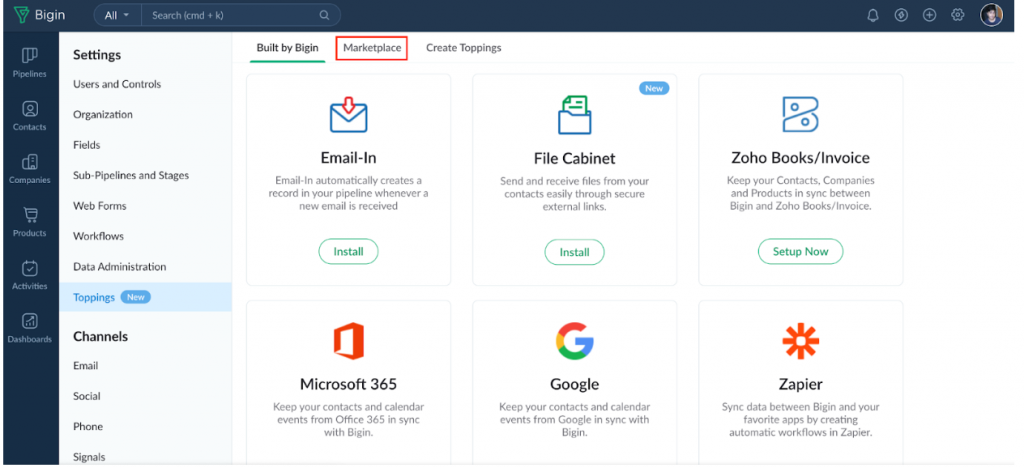Open the Dashboards sidebar icon
The image size is (1024, 468).
tap(29, 328)
